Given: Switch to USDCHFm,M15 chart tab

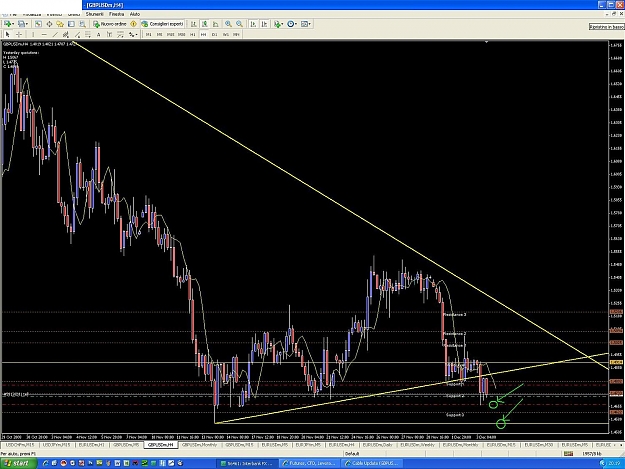Looking at the screenshot, I should pos(20,444).
